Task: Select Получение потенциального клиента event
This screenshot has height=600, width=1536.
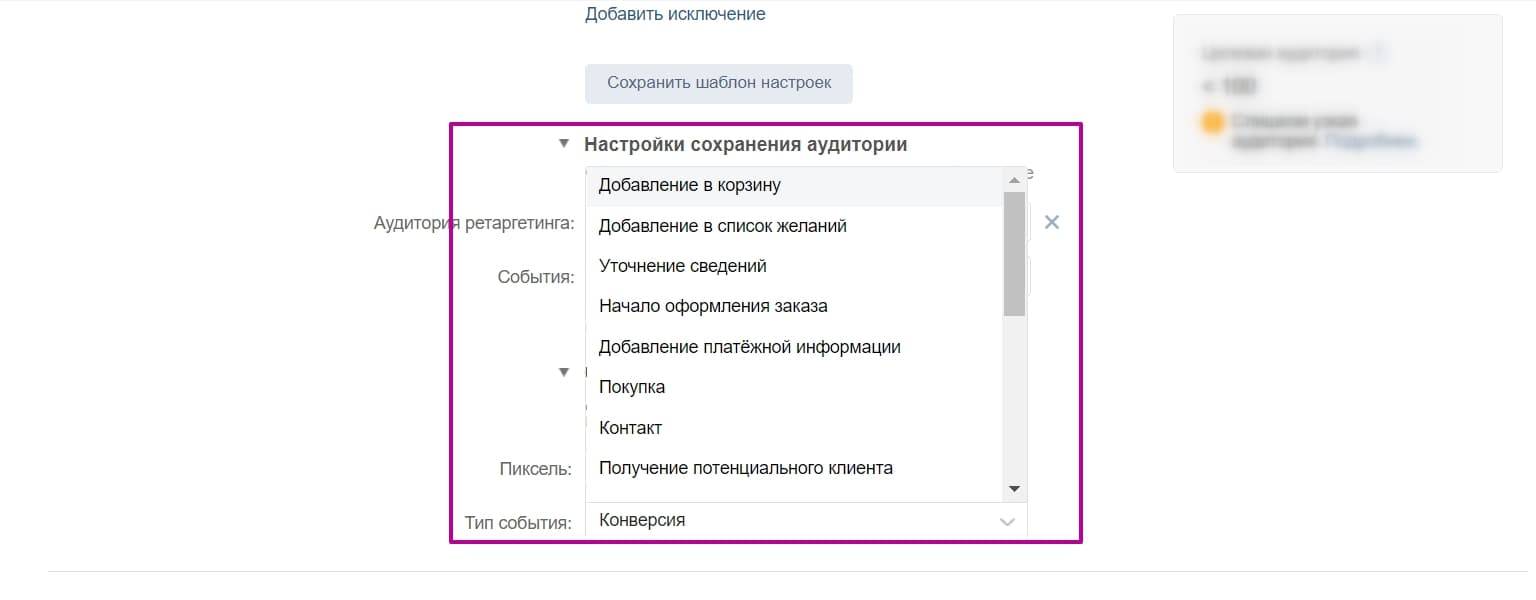Action: click(x=745, y=467)
